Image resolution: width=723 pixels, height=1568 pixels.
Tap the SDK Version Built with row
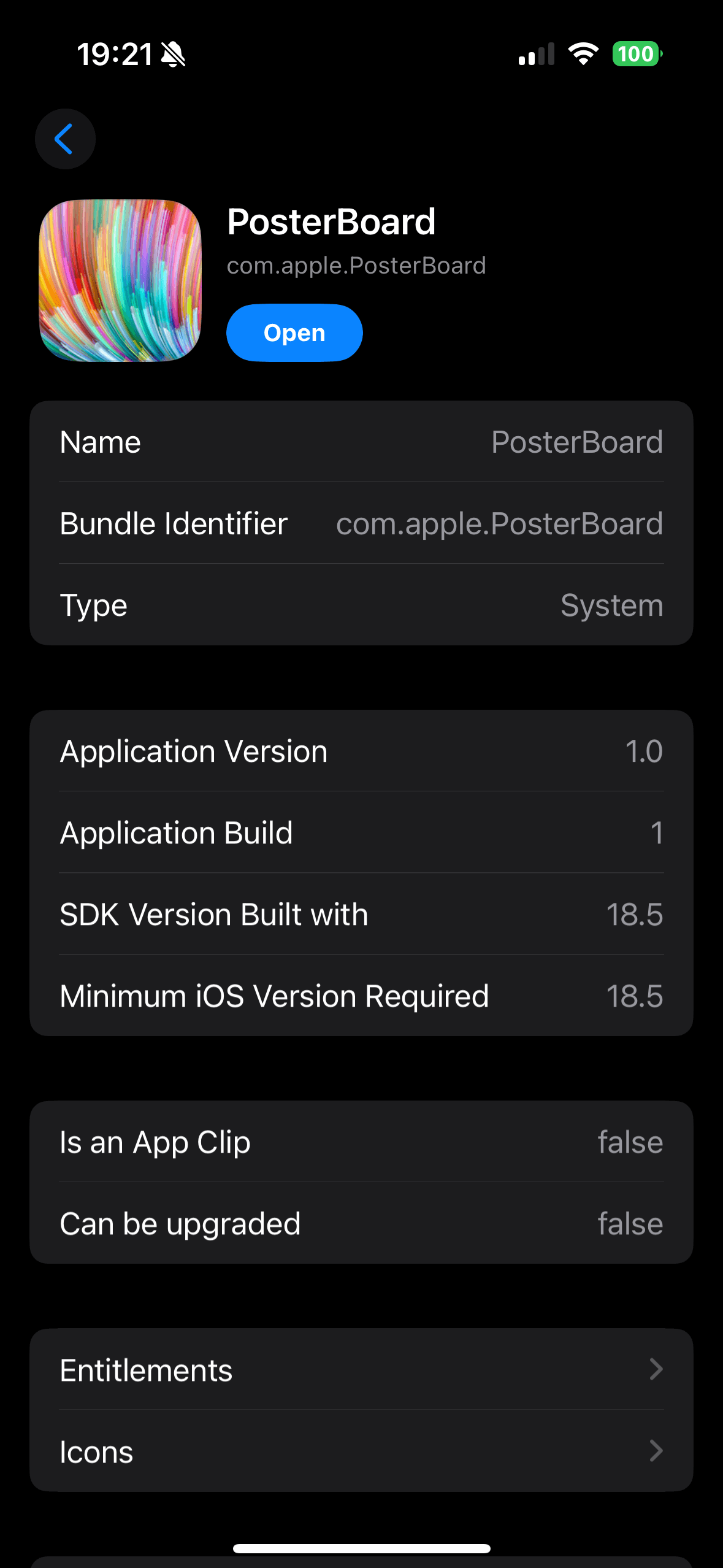click(361, 914)
